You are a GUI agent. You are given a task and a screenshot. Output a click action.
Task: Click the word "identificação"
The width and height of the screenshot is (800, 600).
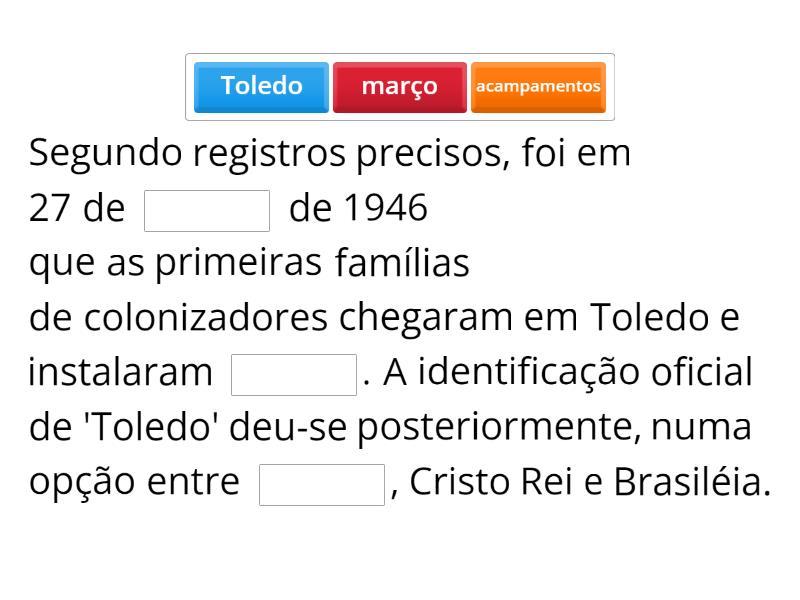pos(528,372)
